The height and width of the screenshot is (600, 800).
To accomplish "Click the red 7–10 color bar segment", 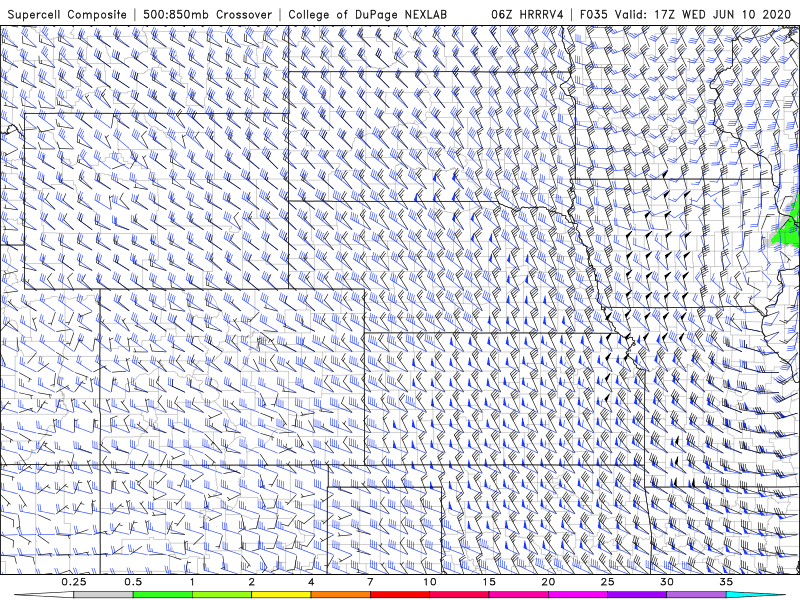I will point(399,595).
